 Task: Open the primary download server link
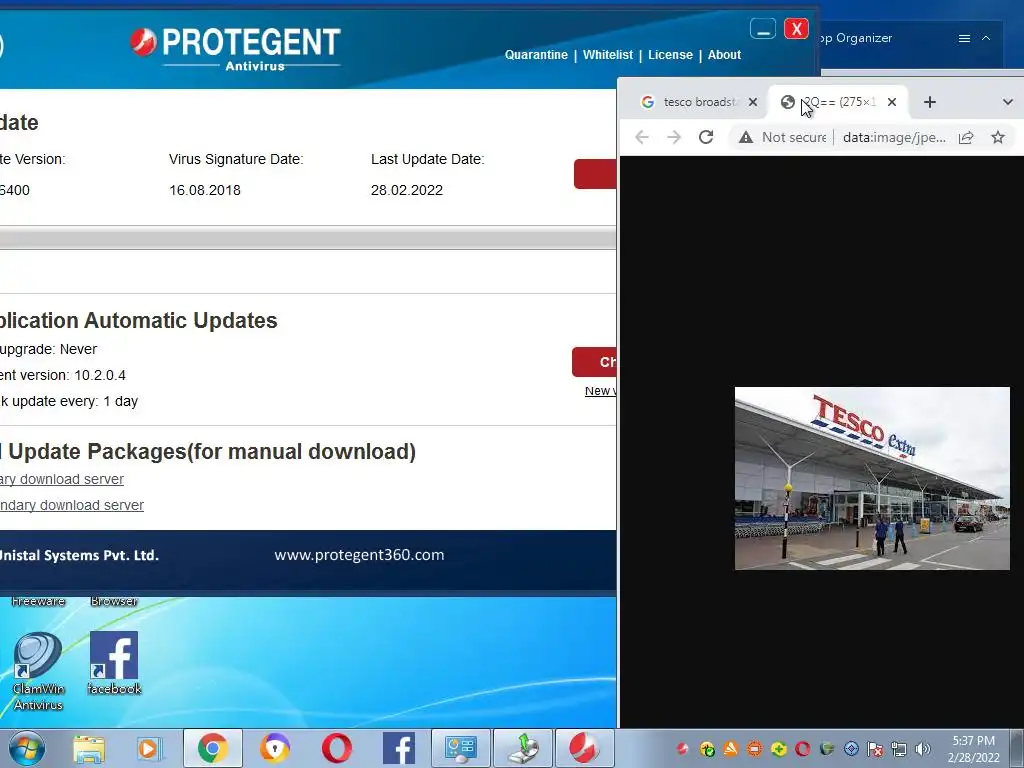61,479
